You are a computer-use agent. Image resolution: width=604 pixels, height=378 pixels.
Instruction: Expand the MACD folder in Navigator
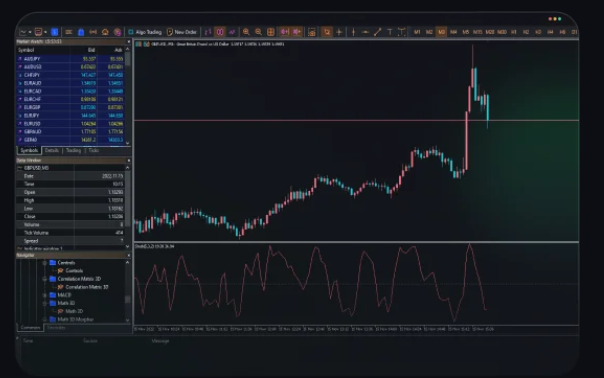click(x=45, y=295)
